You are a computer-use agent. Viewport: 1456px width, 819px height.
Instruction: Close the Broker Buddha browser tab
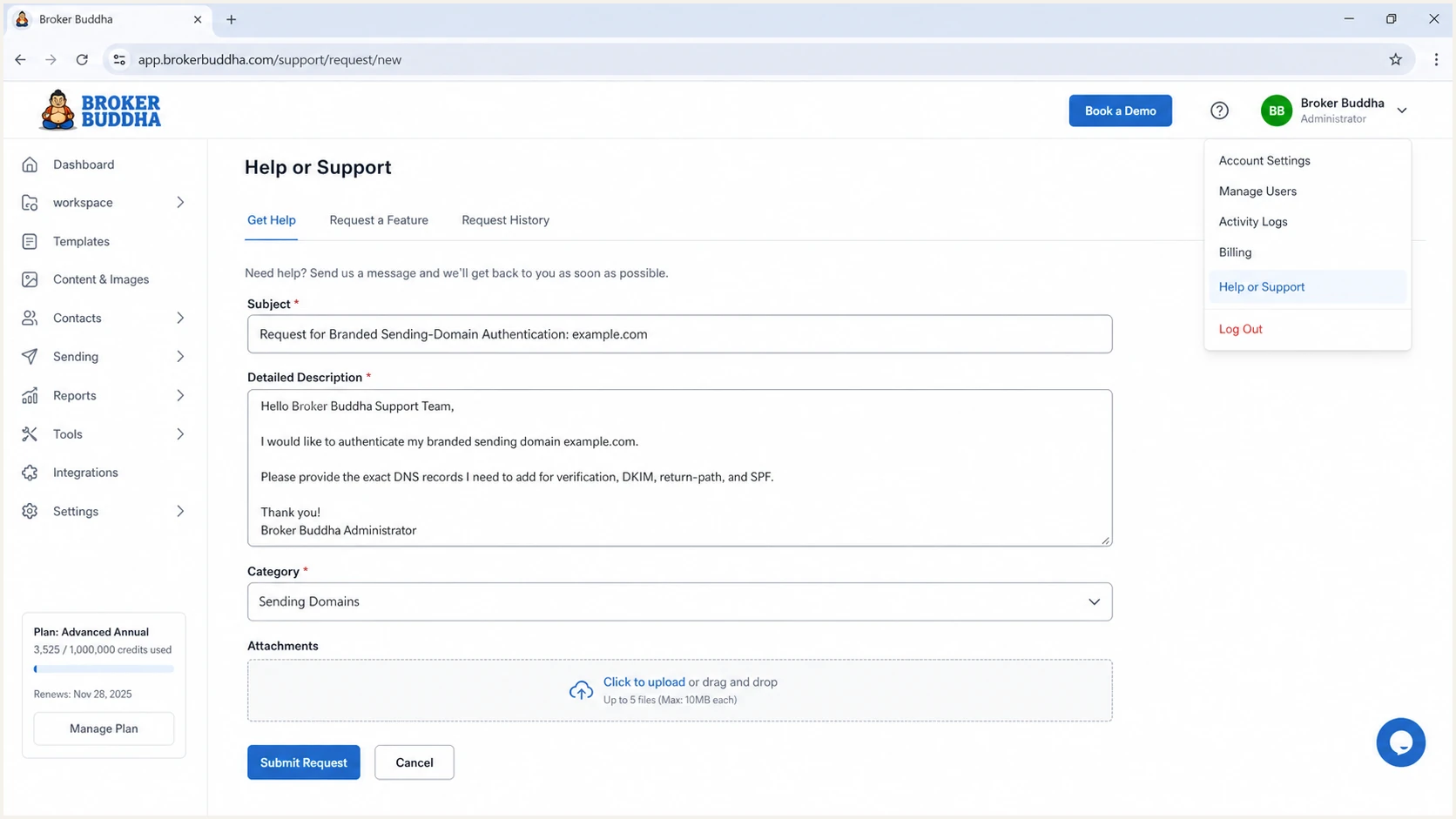click(x=198, y=19)
